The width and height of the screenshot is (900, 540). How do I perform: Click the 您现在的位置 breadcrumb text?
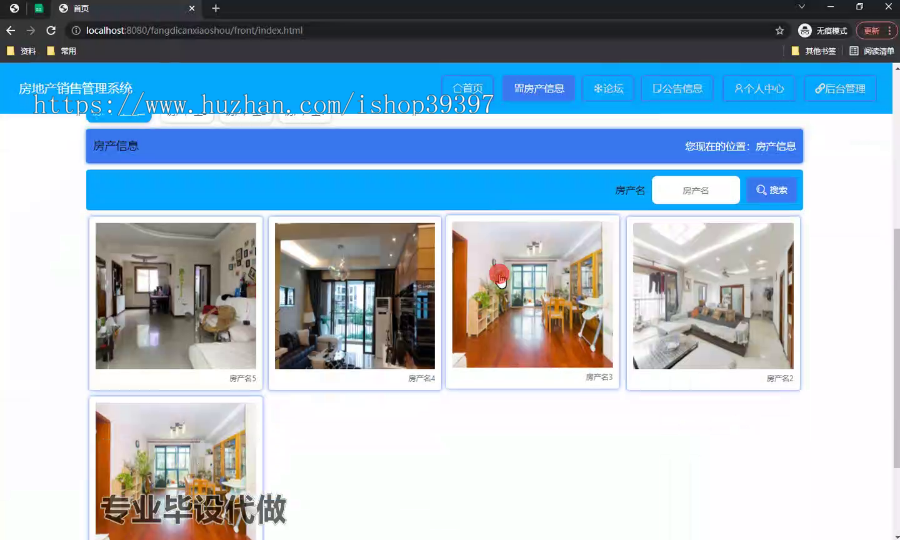point(740,146)
